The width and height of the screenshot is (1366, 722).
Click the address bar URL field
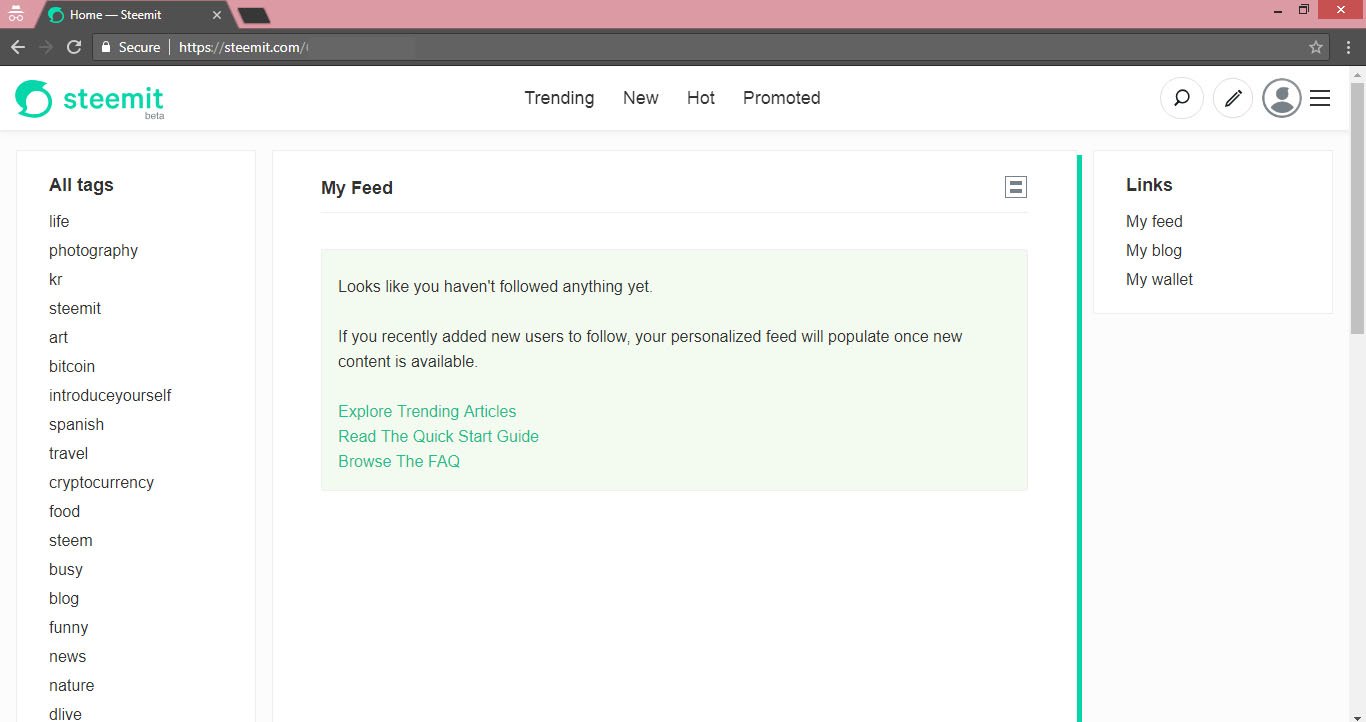pos(700,47)
